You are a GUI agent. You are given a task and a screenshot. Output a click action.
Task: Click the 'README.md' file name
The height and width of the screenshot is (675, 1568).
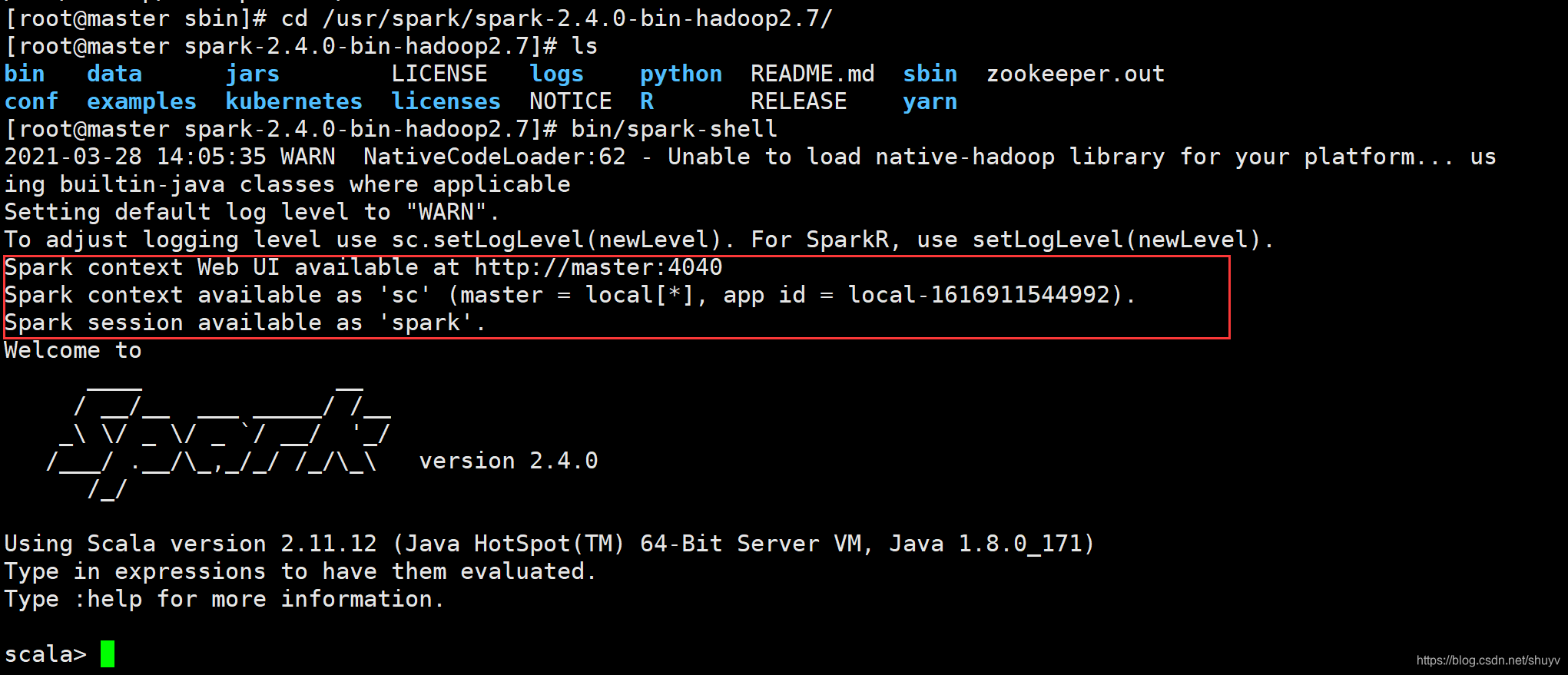[813, 74]
